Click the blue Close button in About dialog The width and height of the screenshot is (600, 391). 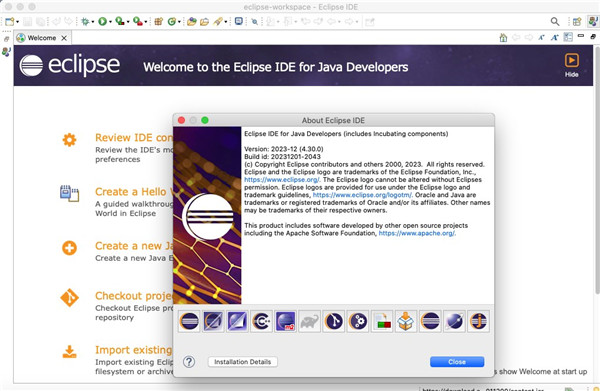pyautogui.click(x=457, y=362)
